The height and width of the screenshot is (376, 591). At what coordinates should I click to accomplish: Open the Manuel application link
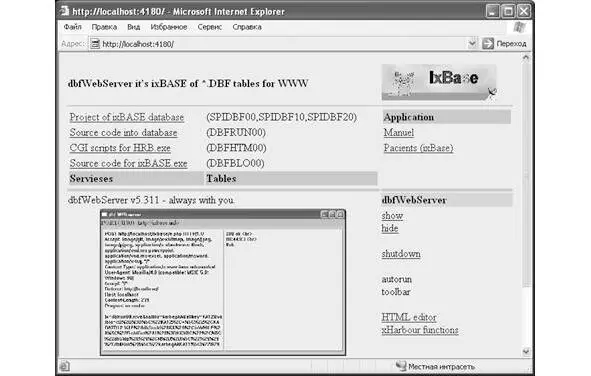click(x=399, y=133)
